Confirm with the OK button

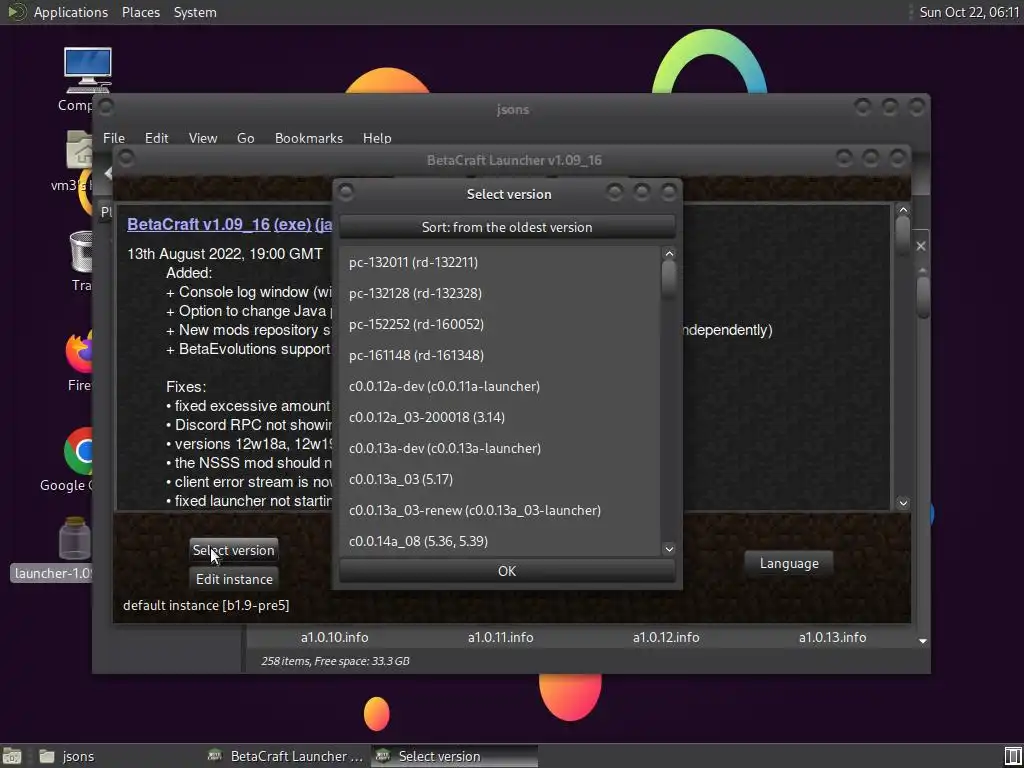507,571
